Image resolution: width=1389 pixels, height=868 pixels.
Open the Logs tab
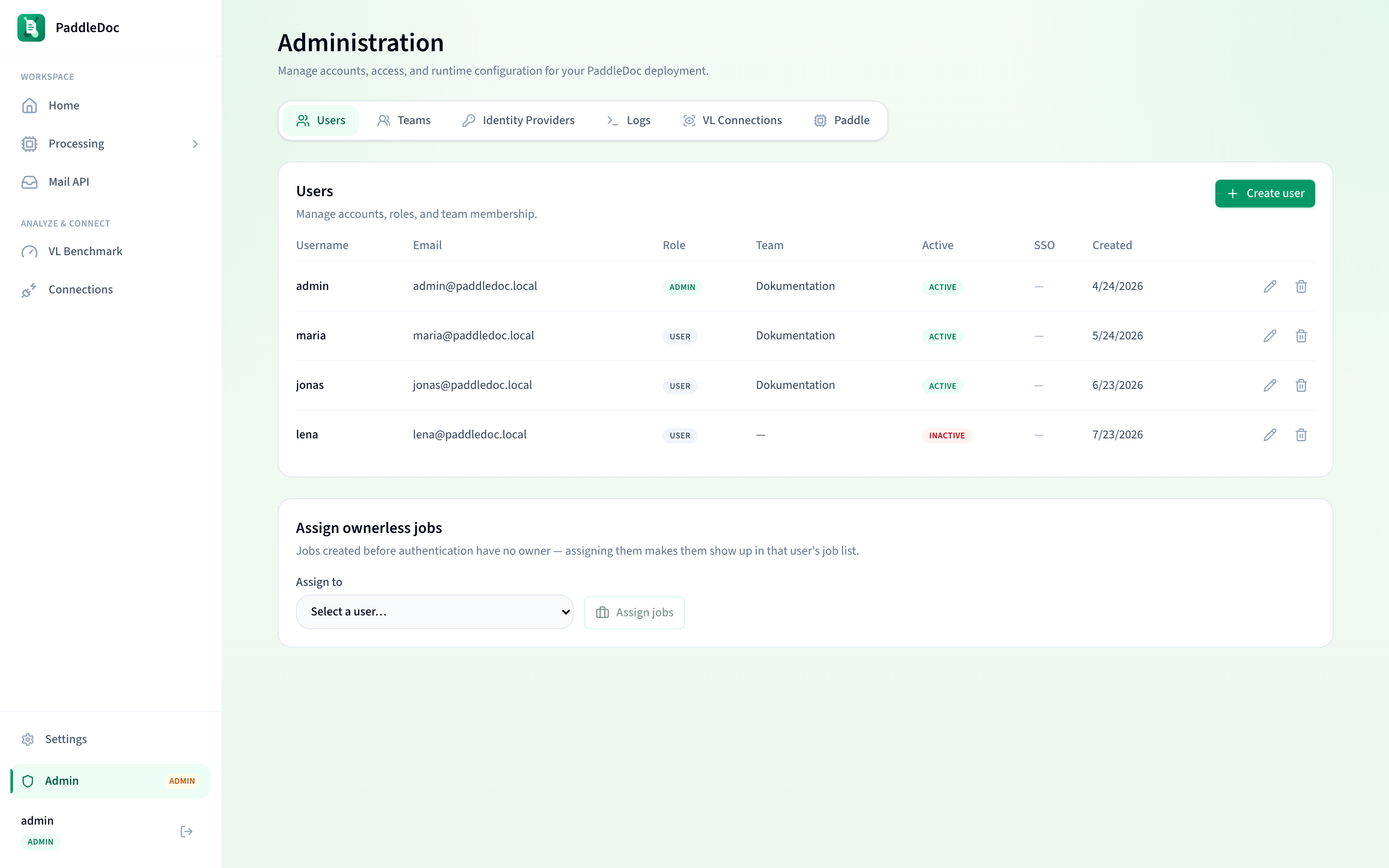629,121
